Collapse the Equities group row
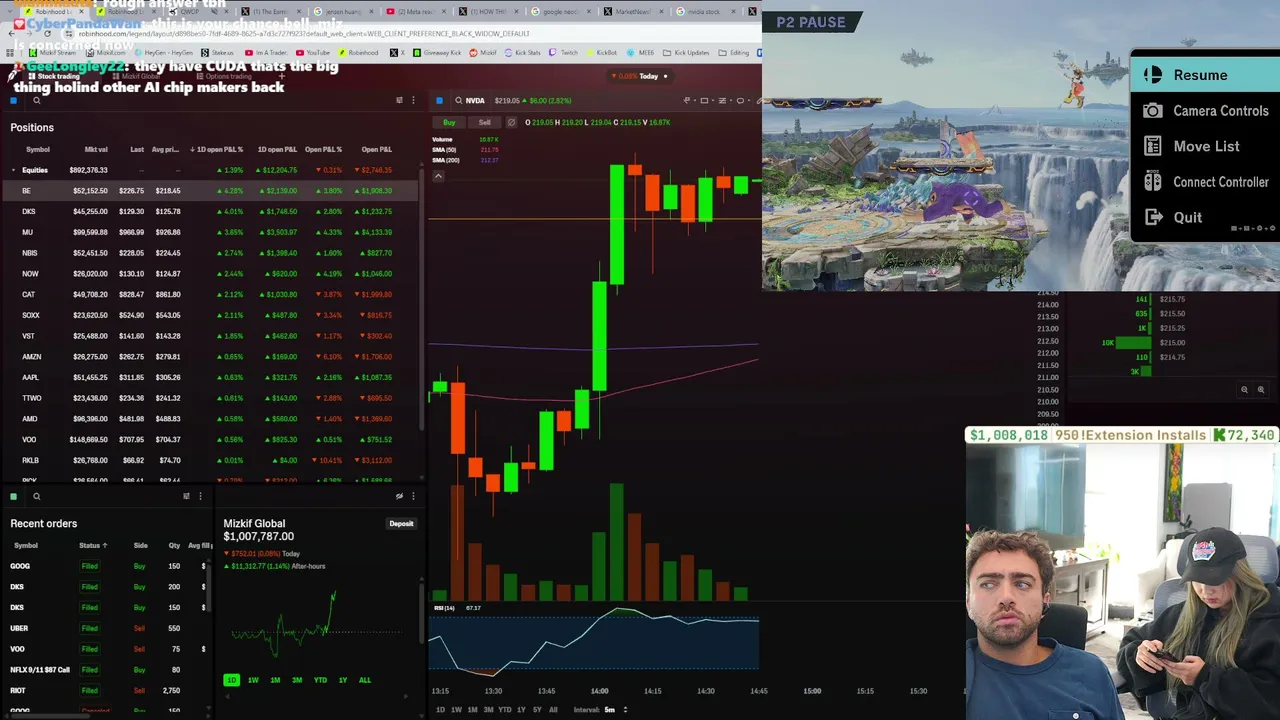 [13, 170]
